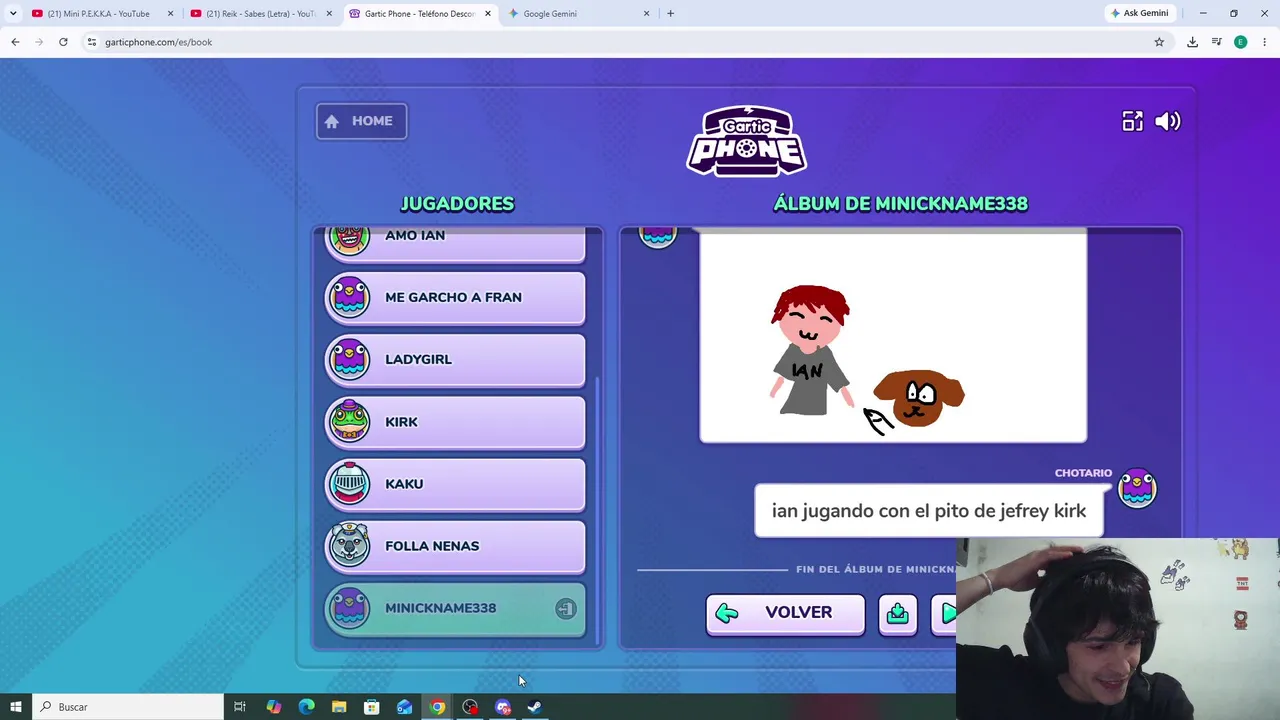
Task: Click the robot avatar next to KAKU
Action: click(x=349, y=483)
